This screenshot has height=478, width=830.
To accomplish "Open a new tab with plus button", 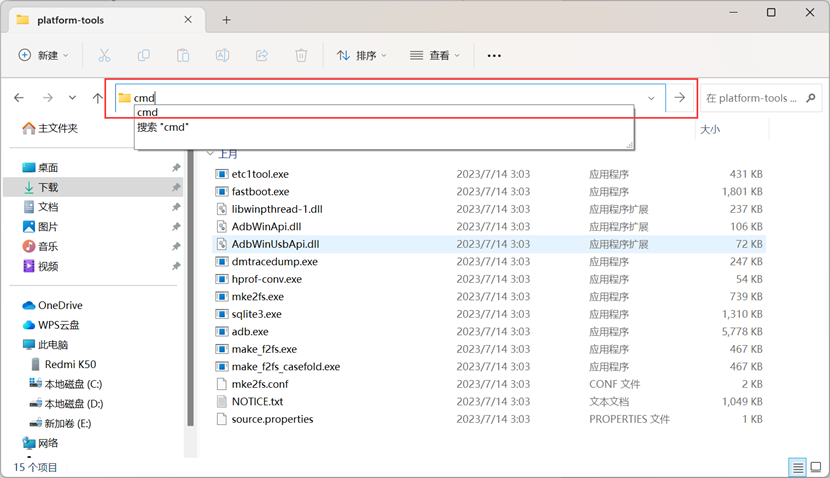I will (226, 20).
